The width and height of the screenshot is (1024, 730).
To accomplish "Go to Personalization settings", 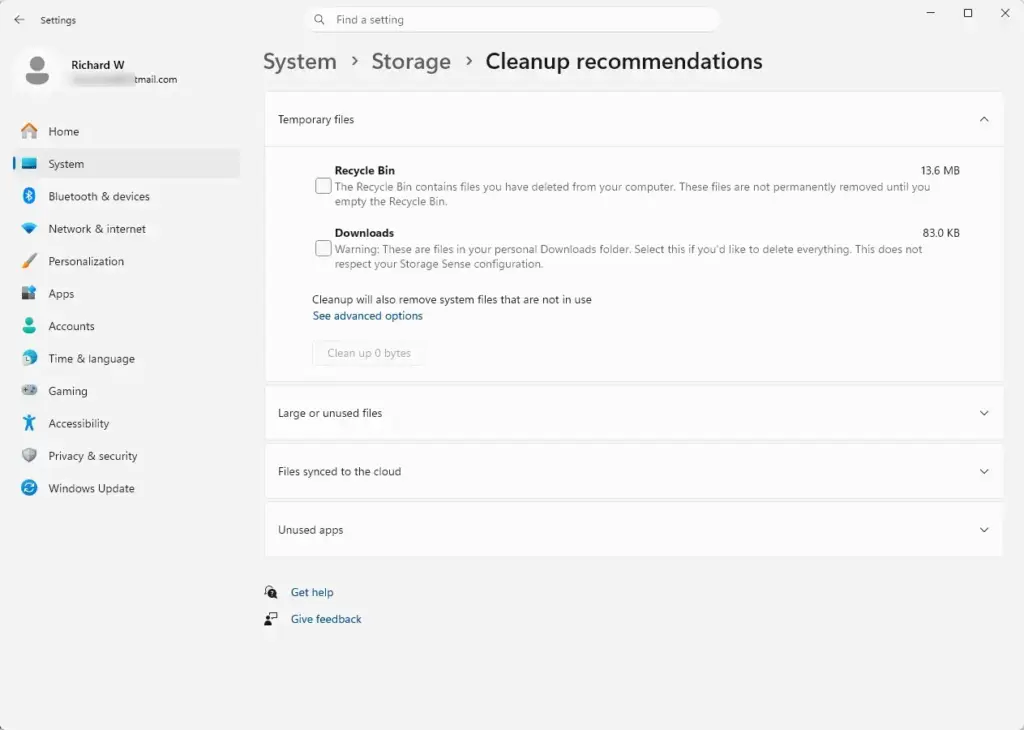I will [x=126, y=261].
